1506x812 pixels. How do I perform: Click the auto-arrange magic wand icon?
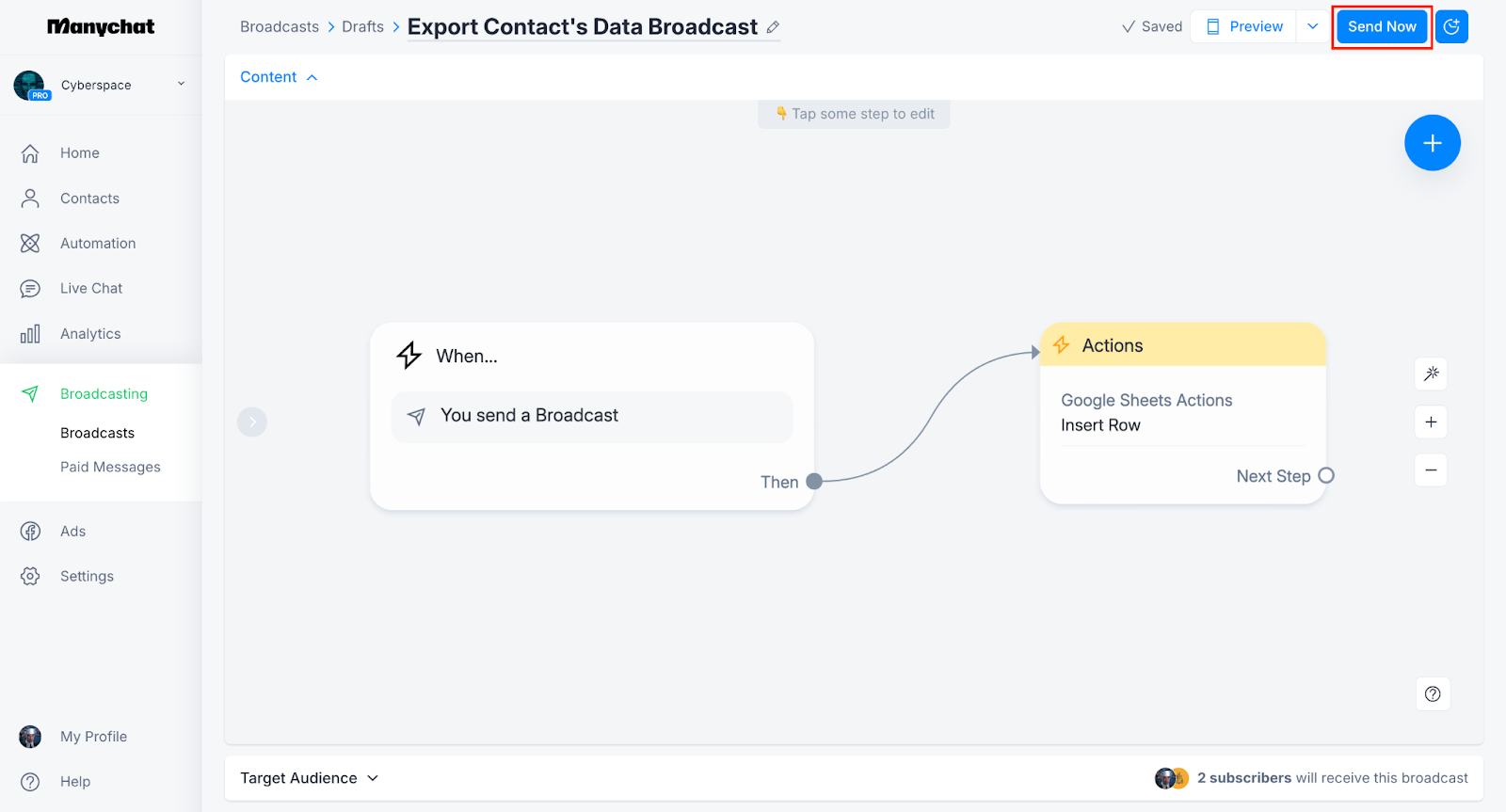click(1431, 374)
